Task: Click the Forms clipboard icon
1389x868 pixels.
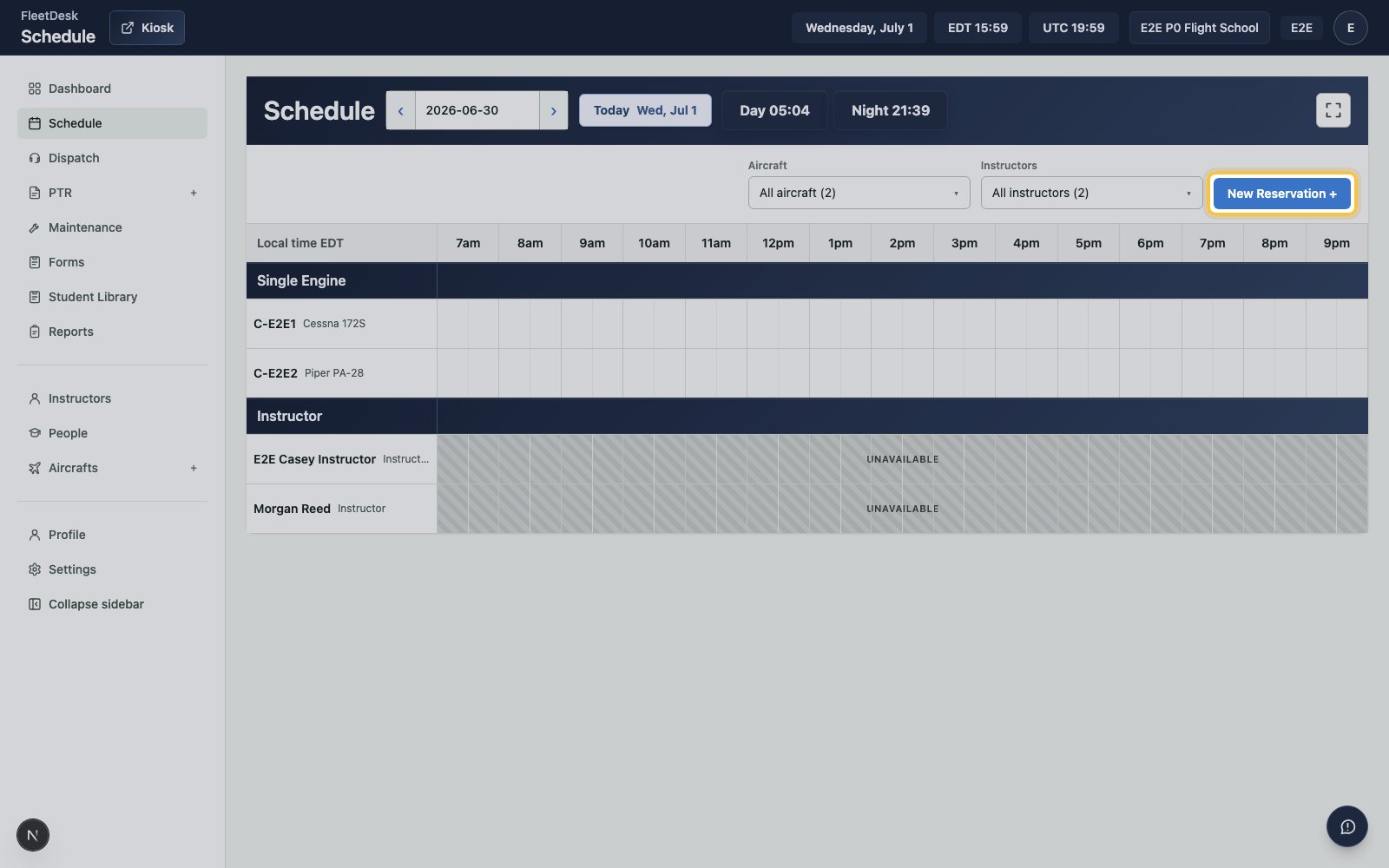Action: tap(35, 262)
